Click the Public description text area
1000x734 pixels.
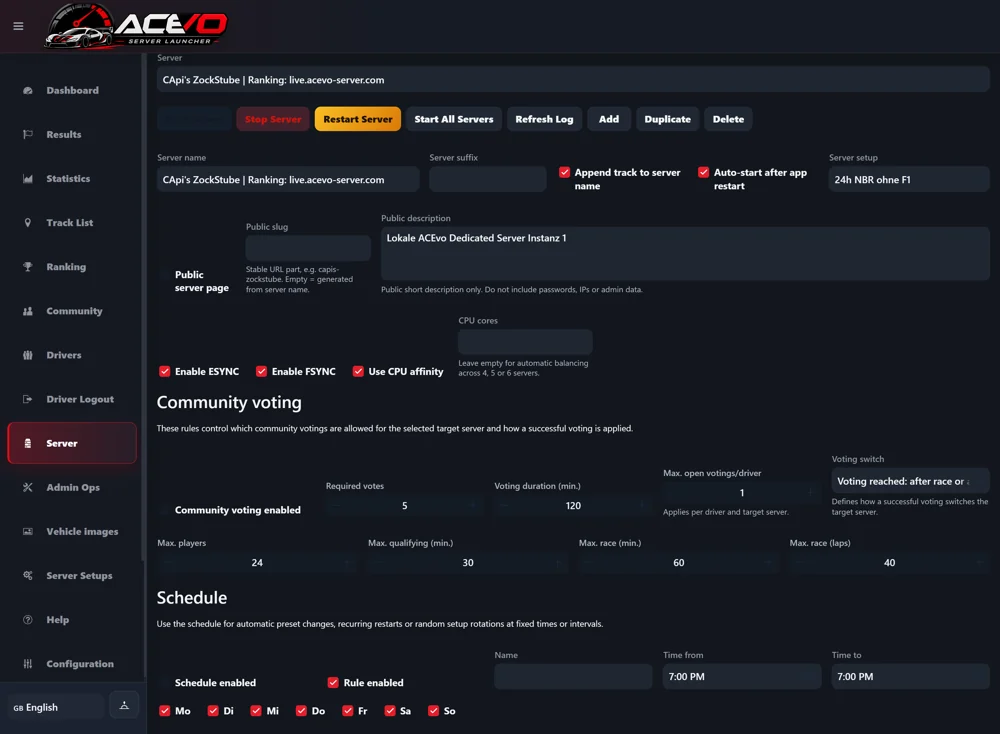[x=686, y=254]
